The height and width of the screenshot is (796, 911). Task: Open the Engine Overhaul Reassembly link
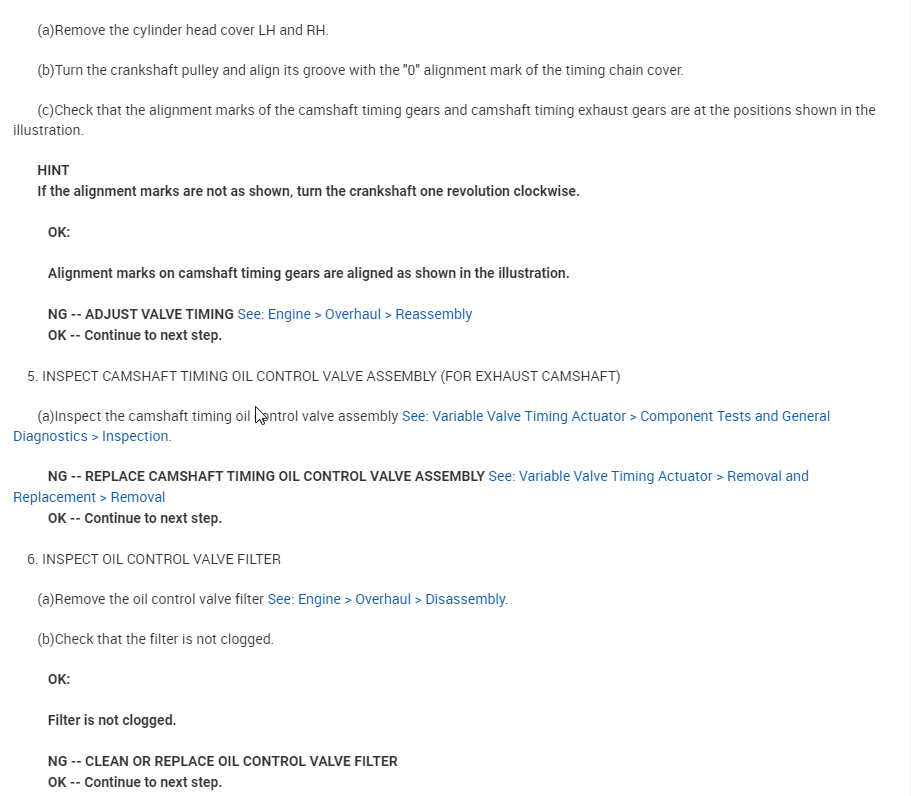click(354, 314)
